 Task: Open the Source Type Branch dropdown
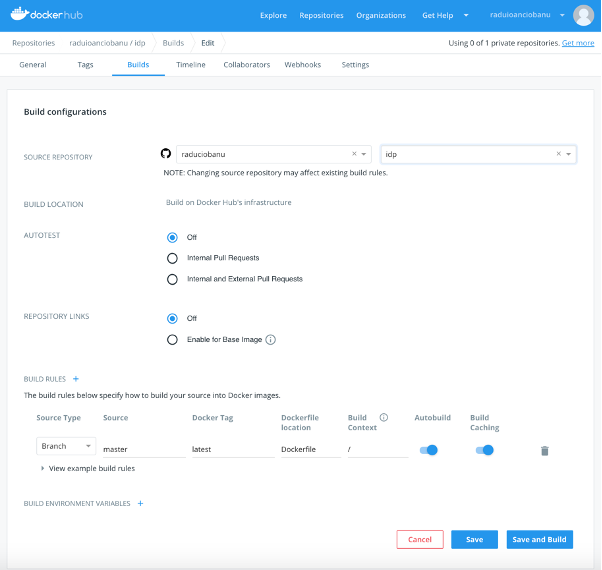tap(66, 446)
